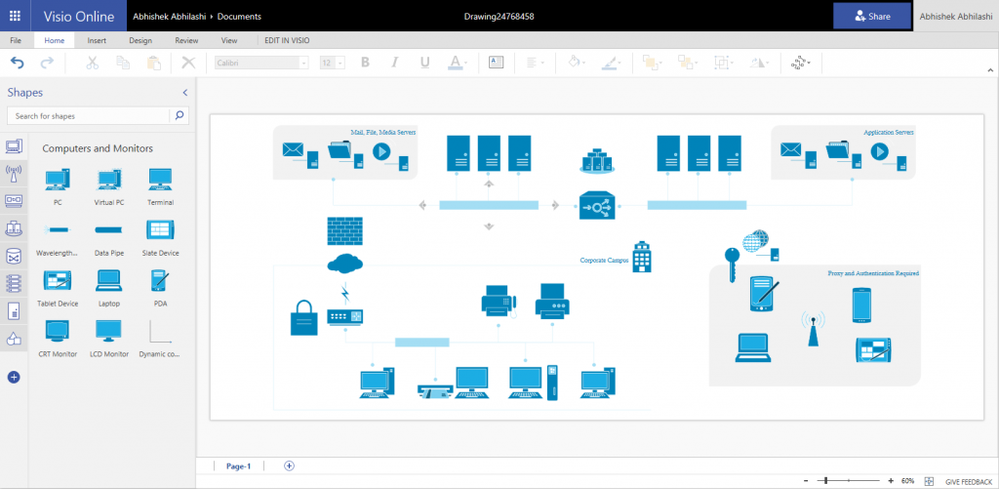Open the Computers and Monitors stencil sidebar icon
The height and width of the screenshot is (489, 999).
point(14,146)
